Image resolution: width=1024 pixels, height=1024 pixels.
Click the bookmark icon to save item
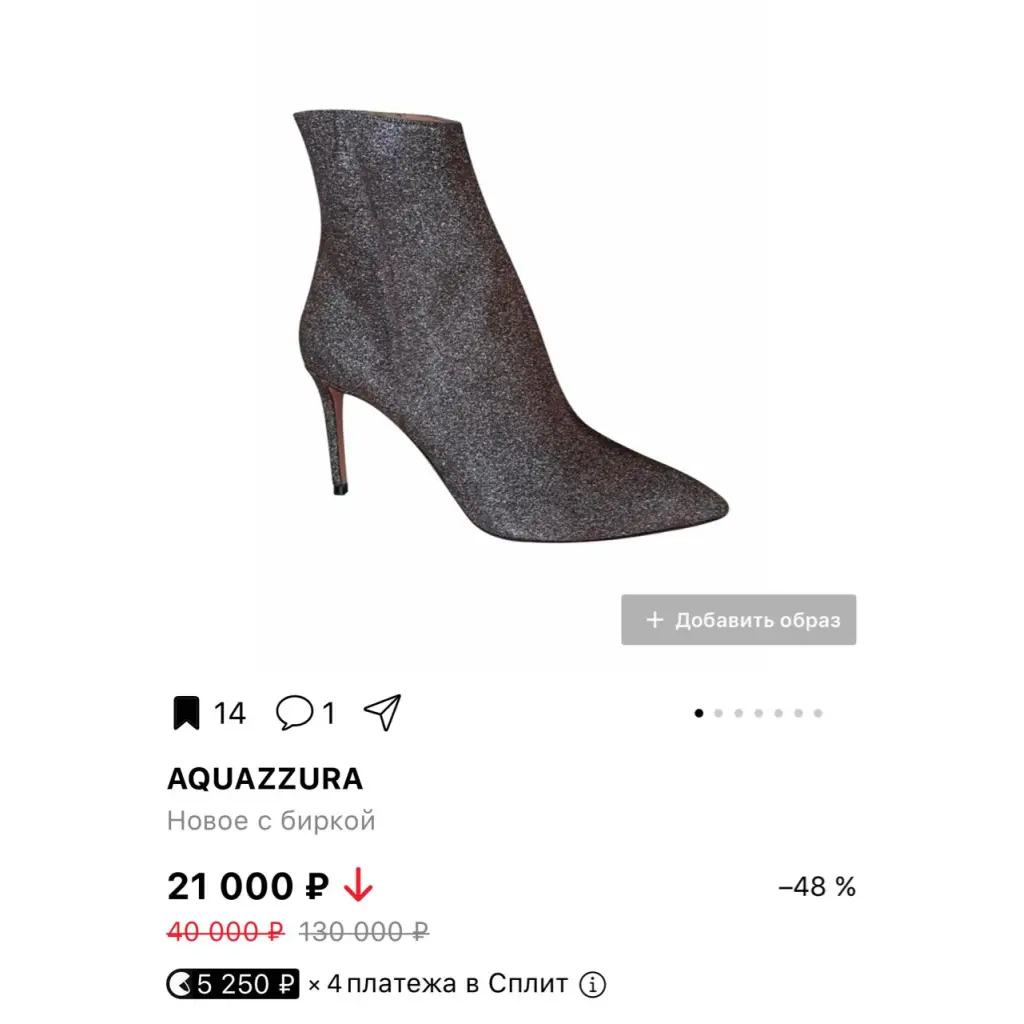click(186, 712)
